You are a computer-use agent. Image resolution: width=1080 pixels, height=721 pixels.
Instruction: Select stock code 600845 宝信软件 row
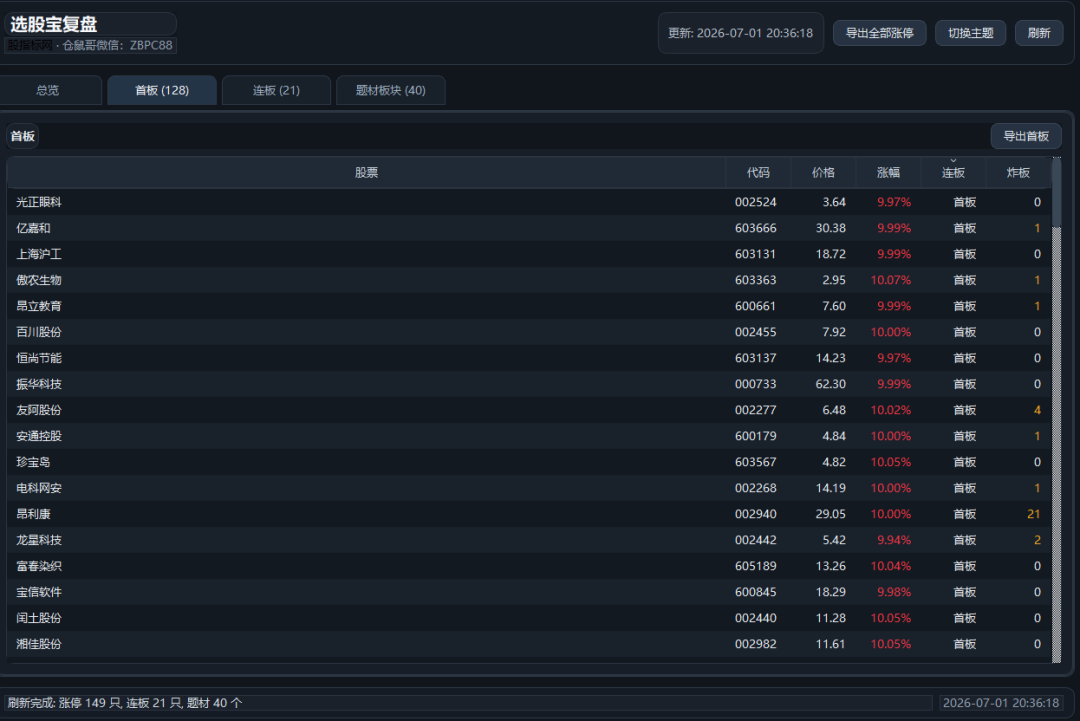(x=529, y=592)
